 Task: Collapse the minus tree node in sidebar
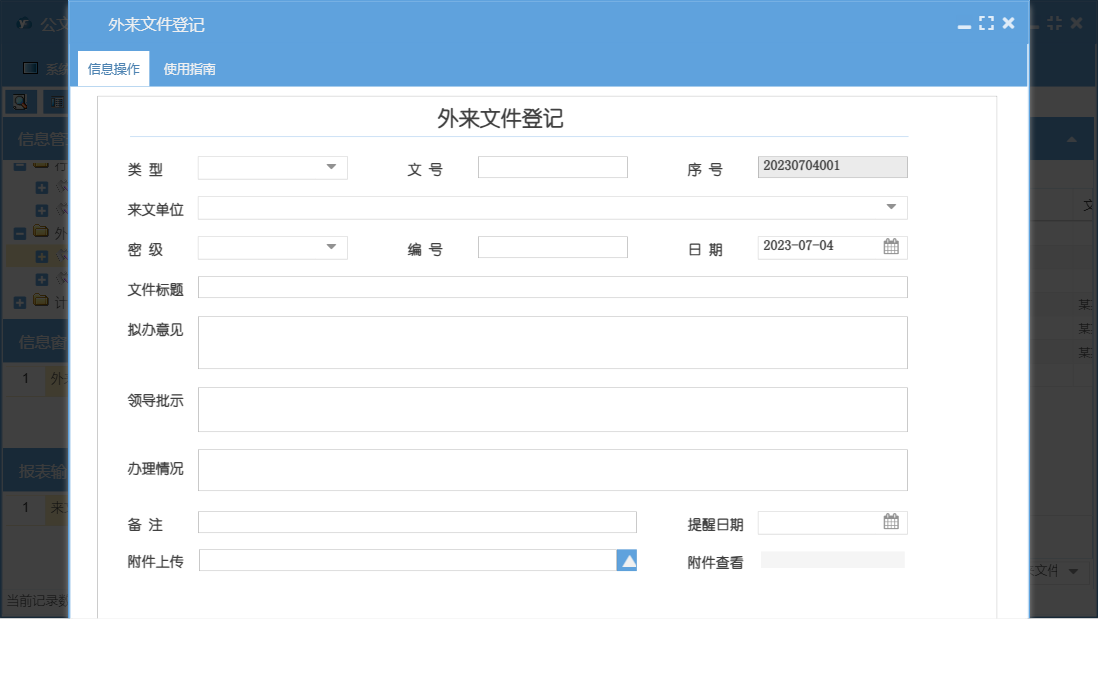(x=19, y=234)
